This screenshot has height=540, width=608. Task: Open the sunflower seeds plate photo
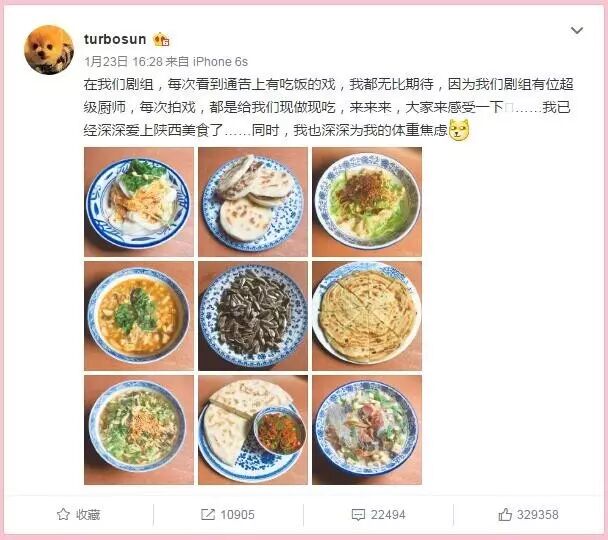(253, 316)
